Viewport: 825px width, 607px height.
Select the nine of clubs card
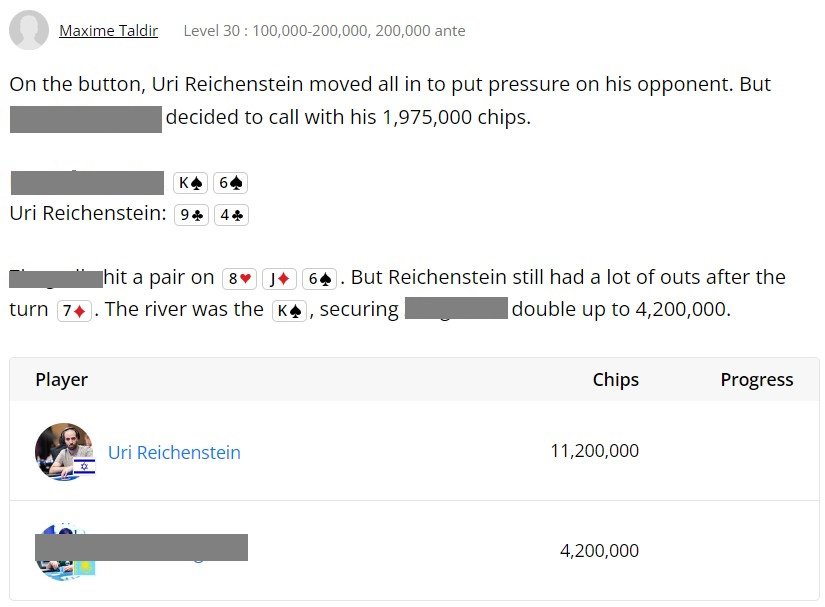(191, 215)
